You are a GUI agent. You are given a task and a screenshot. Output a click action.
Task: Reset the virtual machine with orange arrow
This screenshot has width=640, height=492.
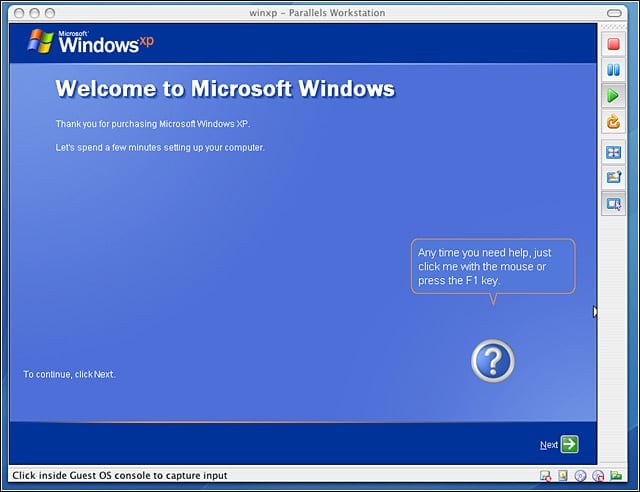click(x=613, y=122)
